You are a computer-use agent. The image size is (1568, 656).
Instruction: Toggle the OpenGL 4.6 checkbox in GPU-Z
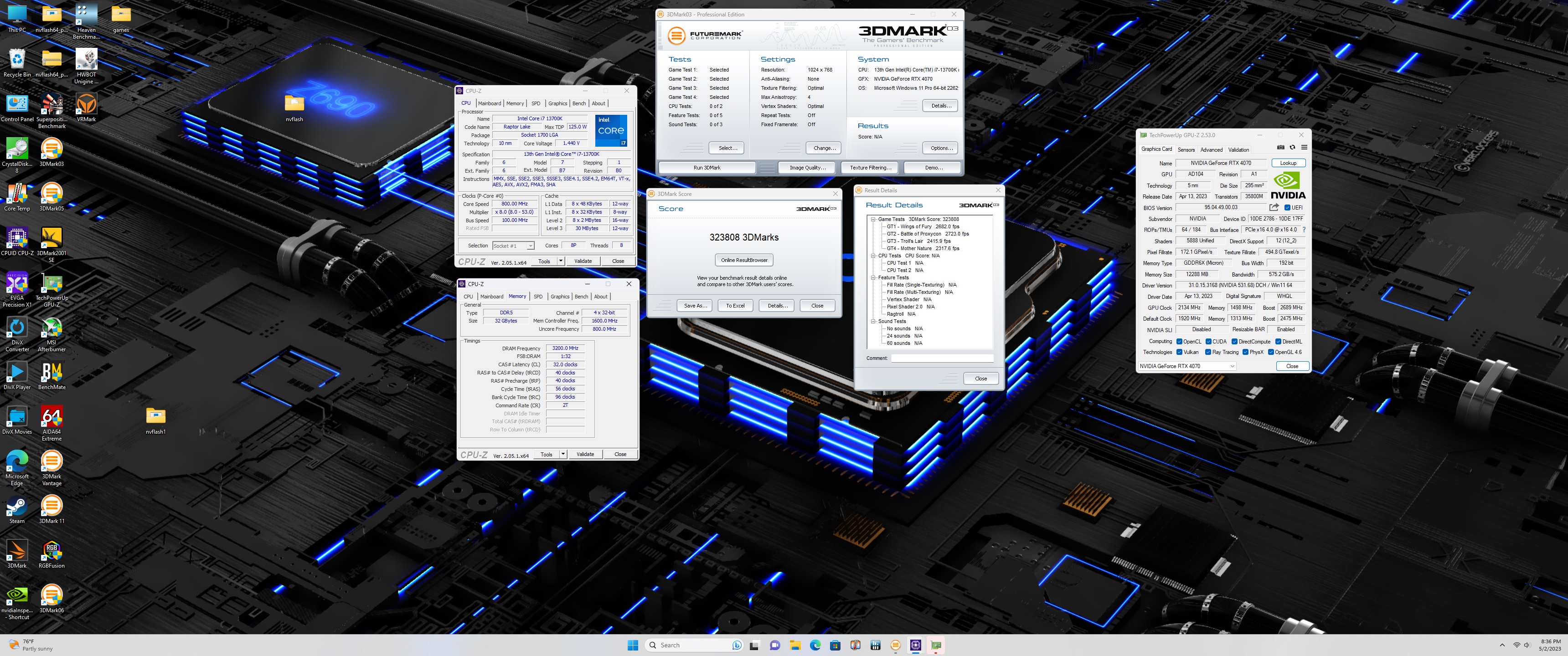point(1271,352)
